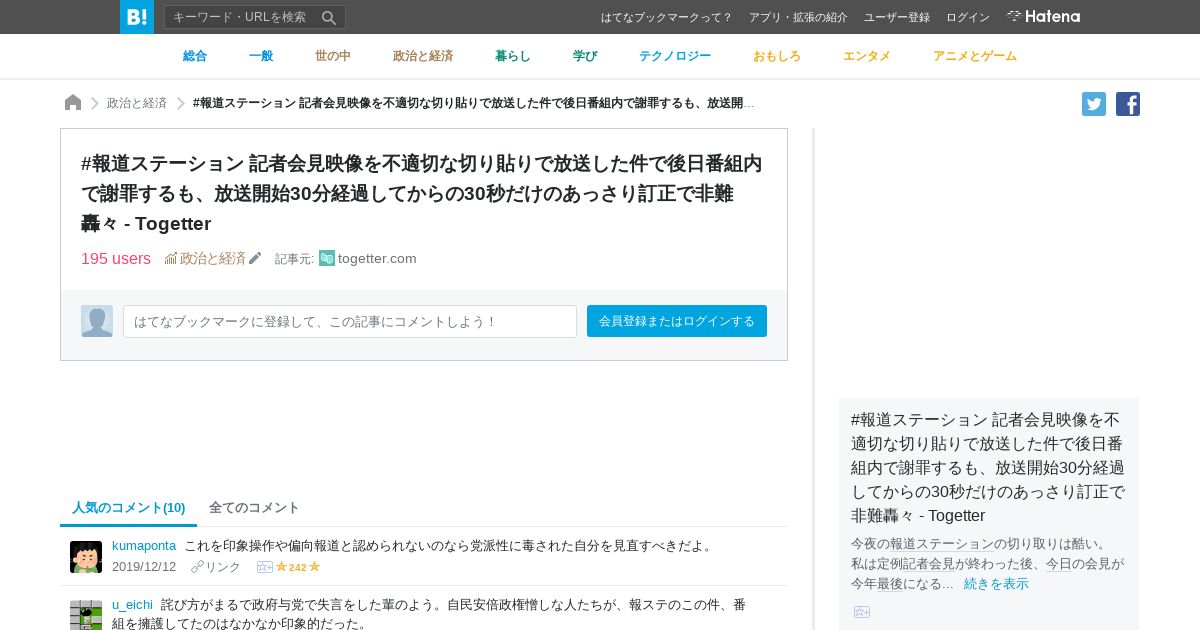Share the page on Twitter
The image size is (1200, 630).
coord(1094,104)
